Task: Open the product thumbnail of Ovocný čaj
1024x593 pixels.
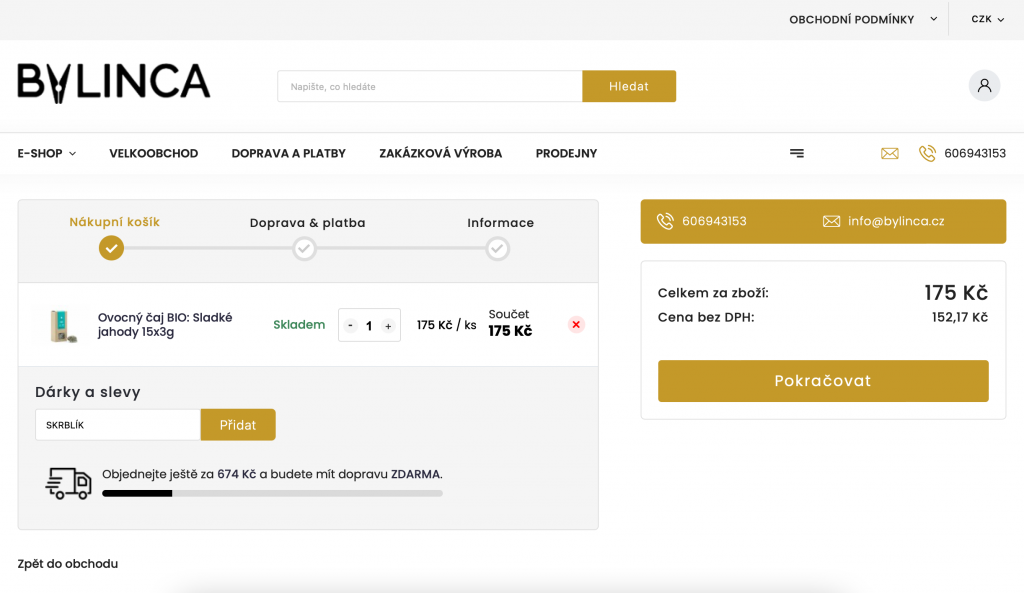Action: pos(63,325)
